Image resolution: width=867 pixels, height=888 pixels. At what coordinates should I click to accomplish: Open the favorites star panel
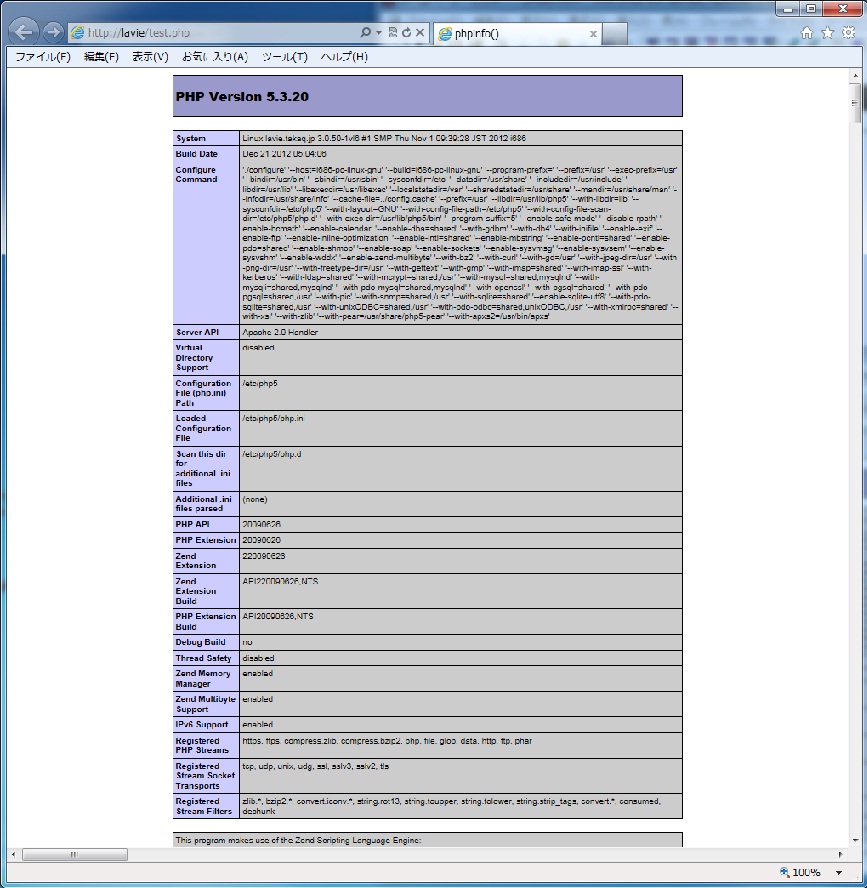[828, 33]
